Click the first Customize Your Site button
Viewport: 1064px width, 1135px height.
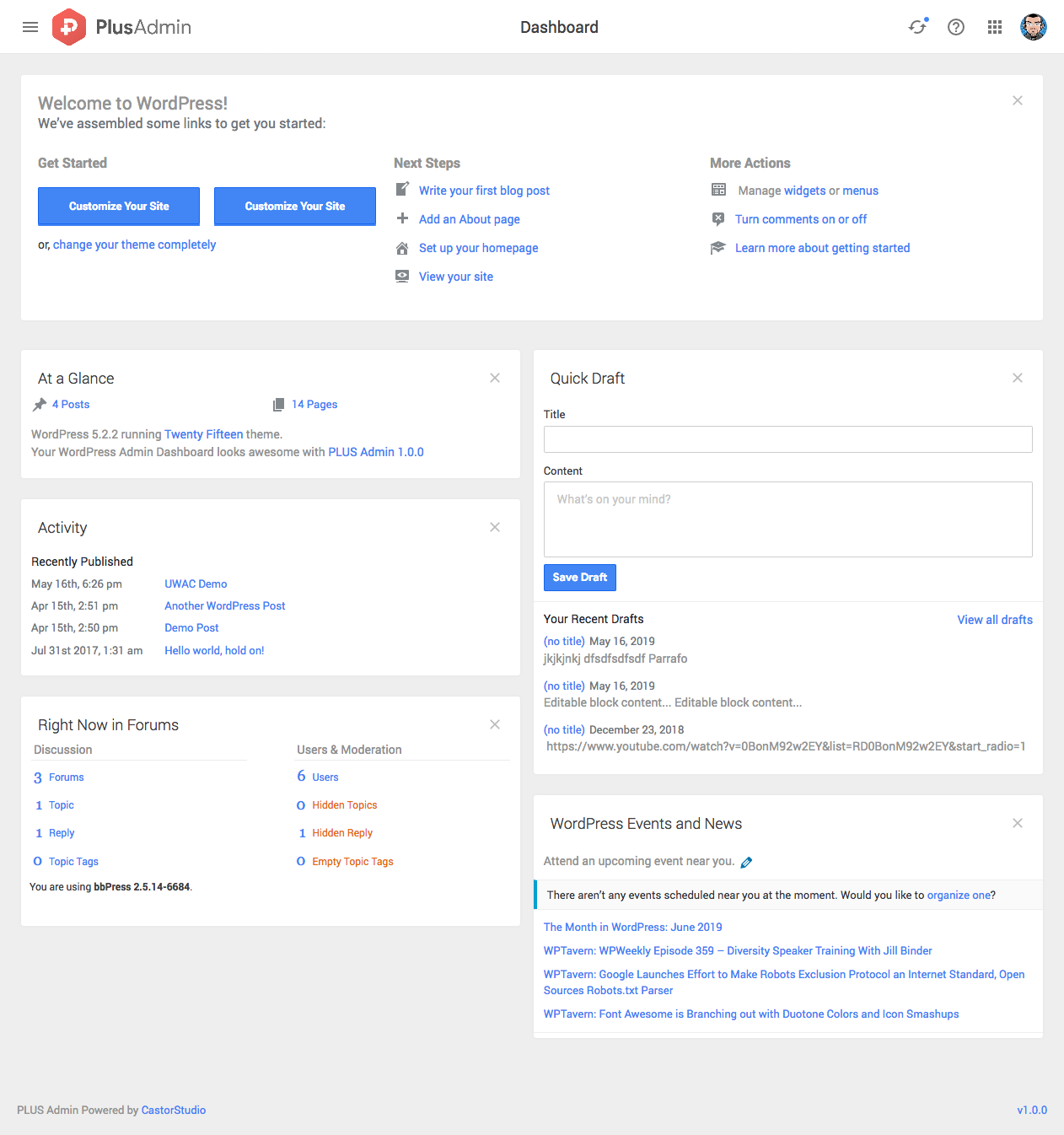(119, 207)
